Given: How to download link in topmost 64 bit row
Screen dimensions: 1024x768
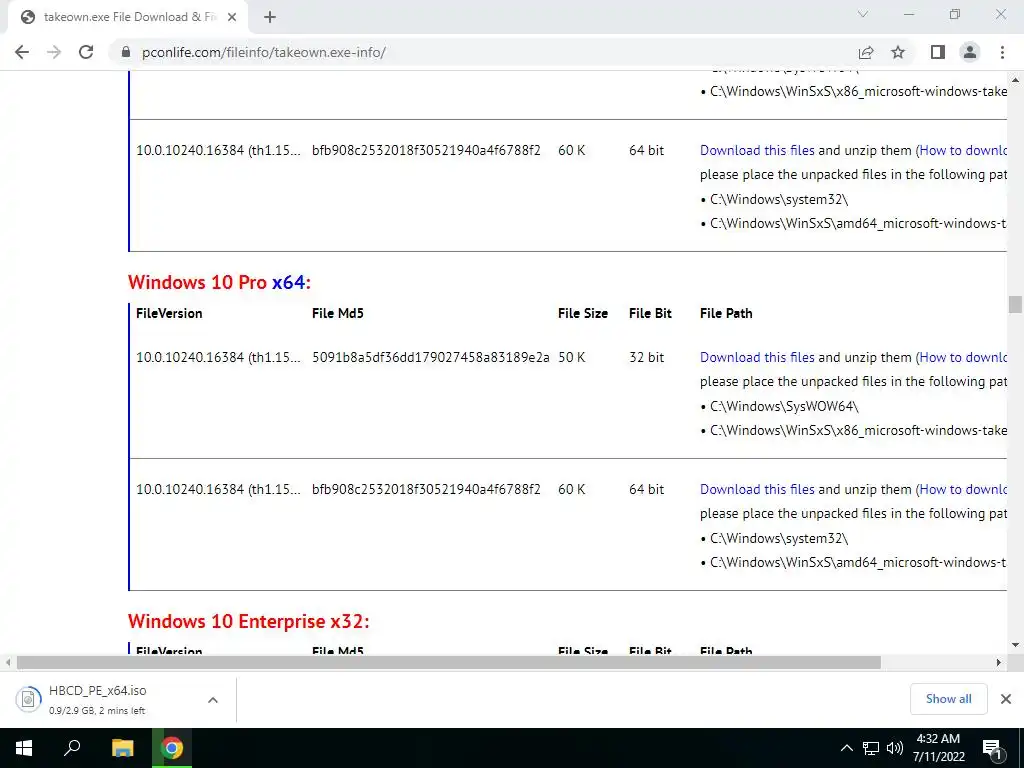Looking at the screenshot, I should coord(963,150).
